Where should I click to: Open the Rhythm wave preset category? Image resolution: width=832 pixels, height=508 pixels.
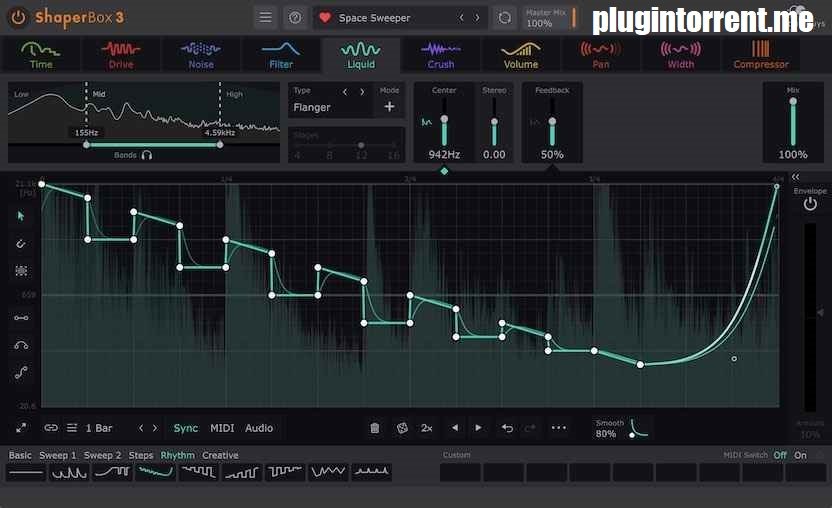coord(177,455)
